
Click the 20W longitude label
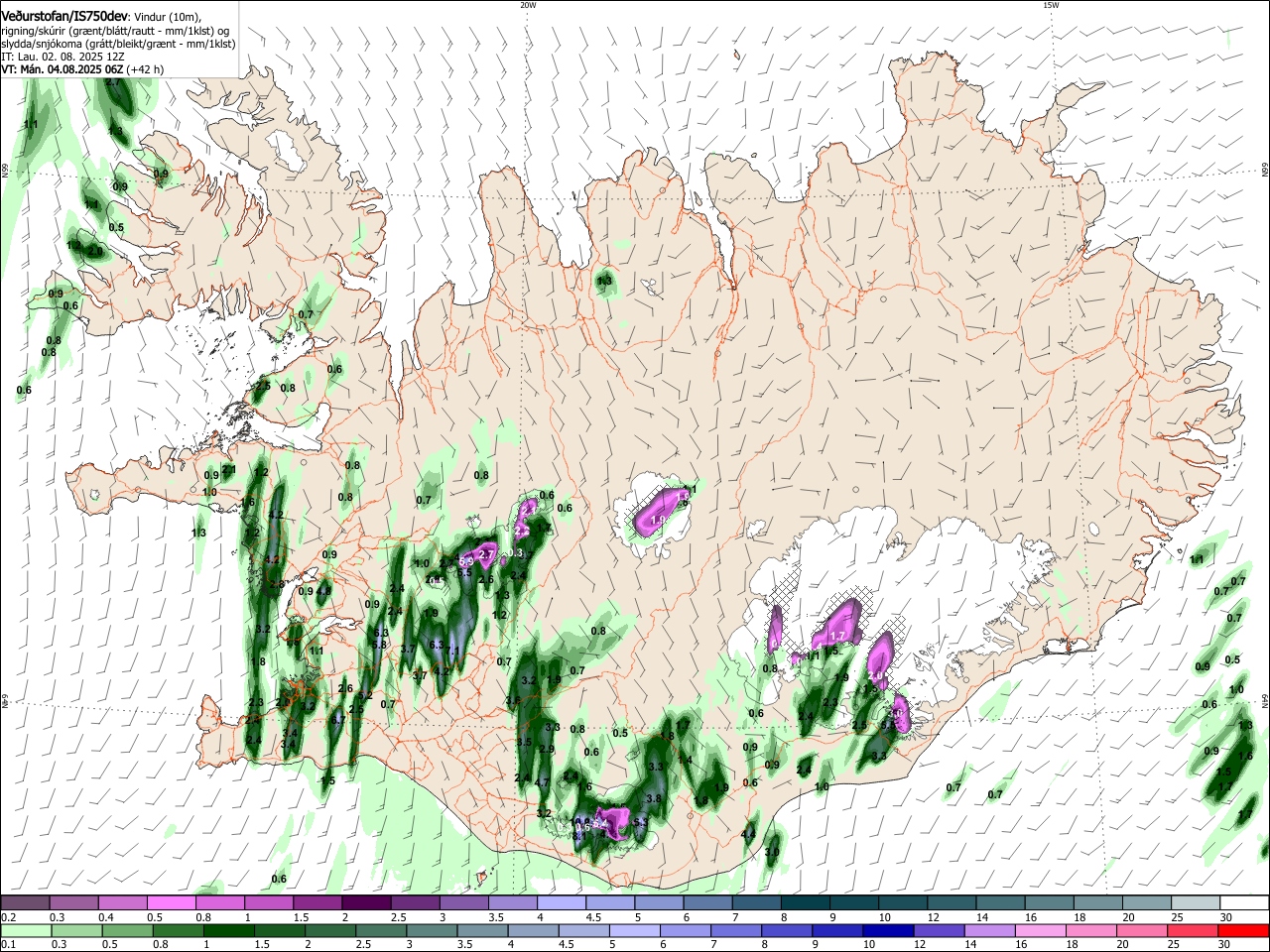pyautogui.click(x=528, y=5)
